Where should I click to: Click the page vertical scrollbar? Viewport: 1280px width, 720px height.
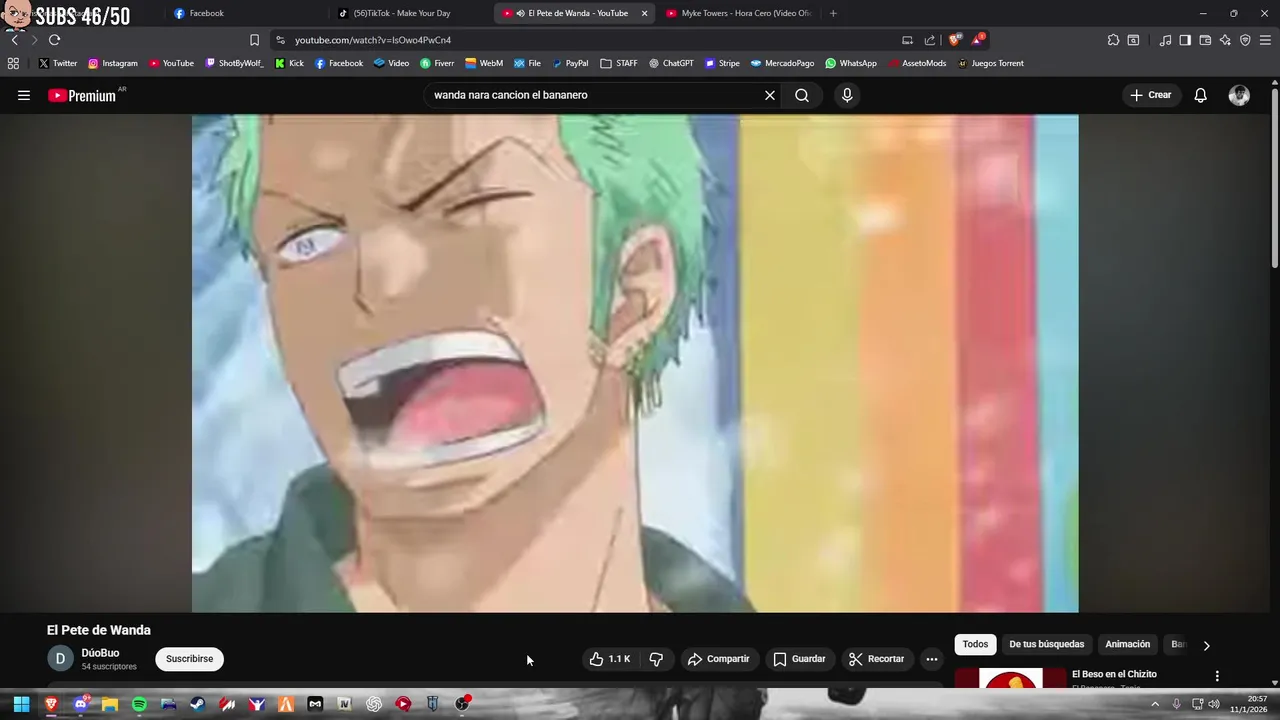[1275, 180]
